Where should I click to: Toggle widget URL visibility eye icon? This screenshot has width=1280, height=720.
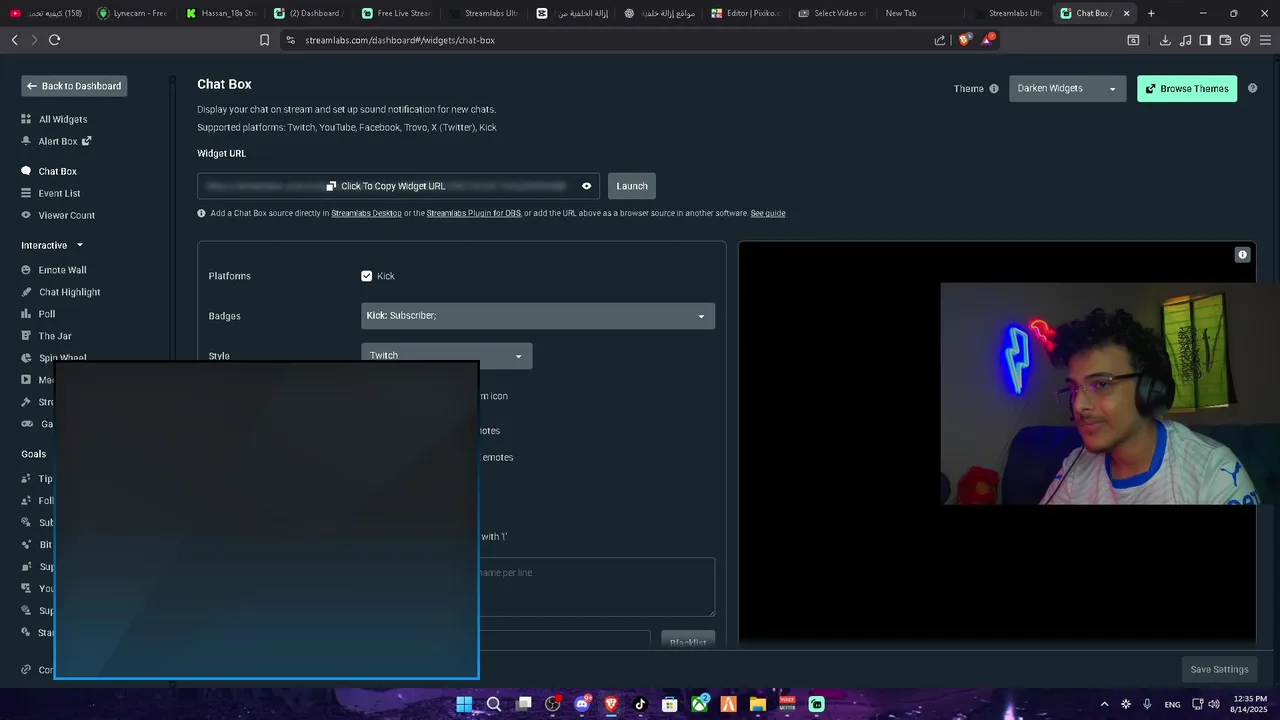(587, 186)
